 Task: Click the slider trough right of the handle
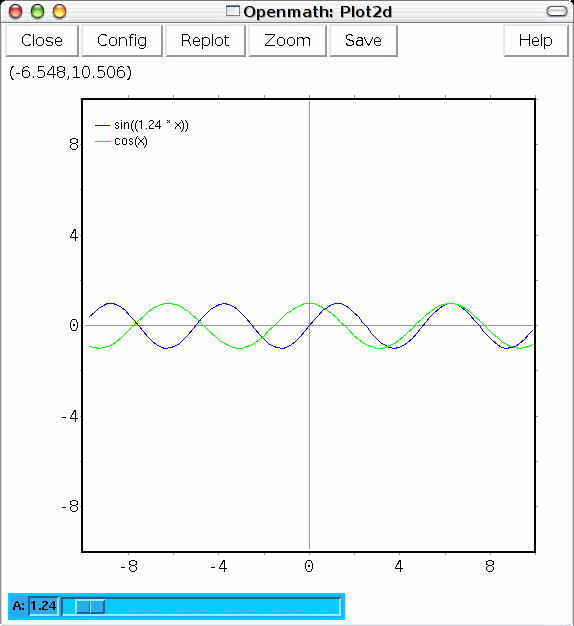coord(222,606)
